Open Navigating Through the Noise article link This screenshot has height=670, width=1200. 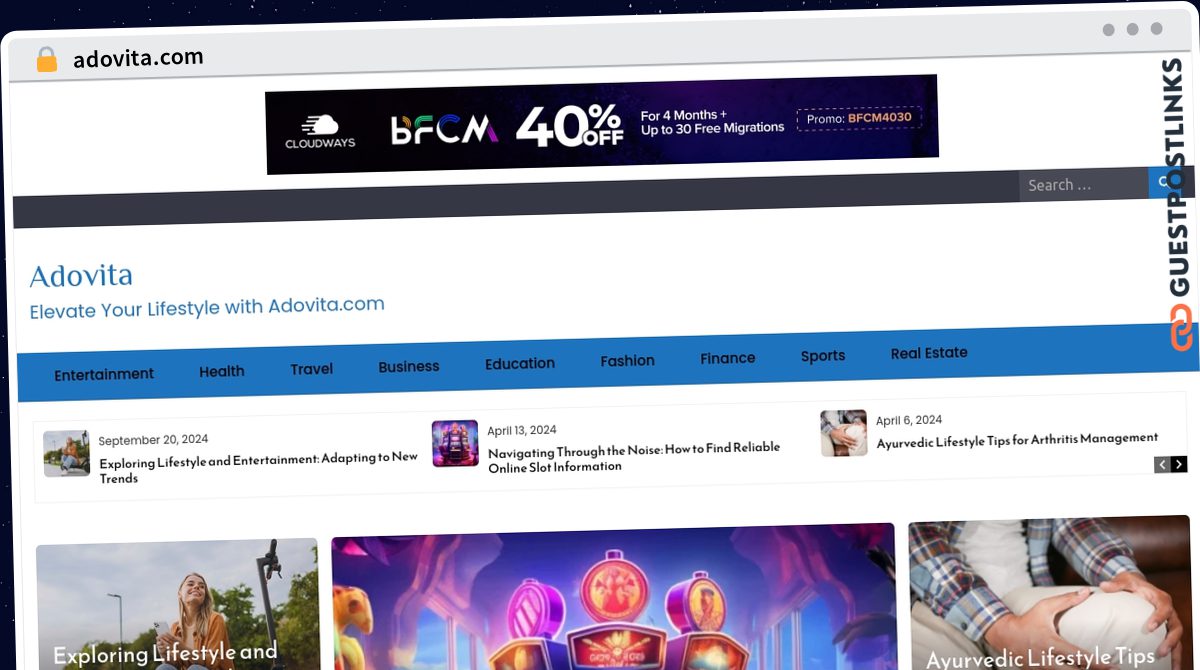pyautogui.click(x=634, y=457)
